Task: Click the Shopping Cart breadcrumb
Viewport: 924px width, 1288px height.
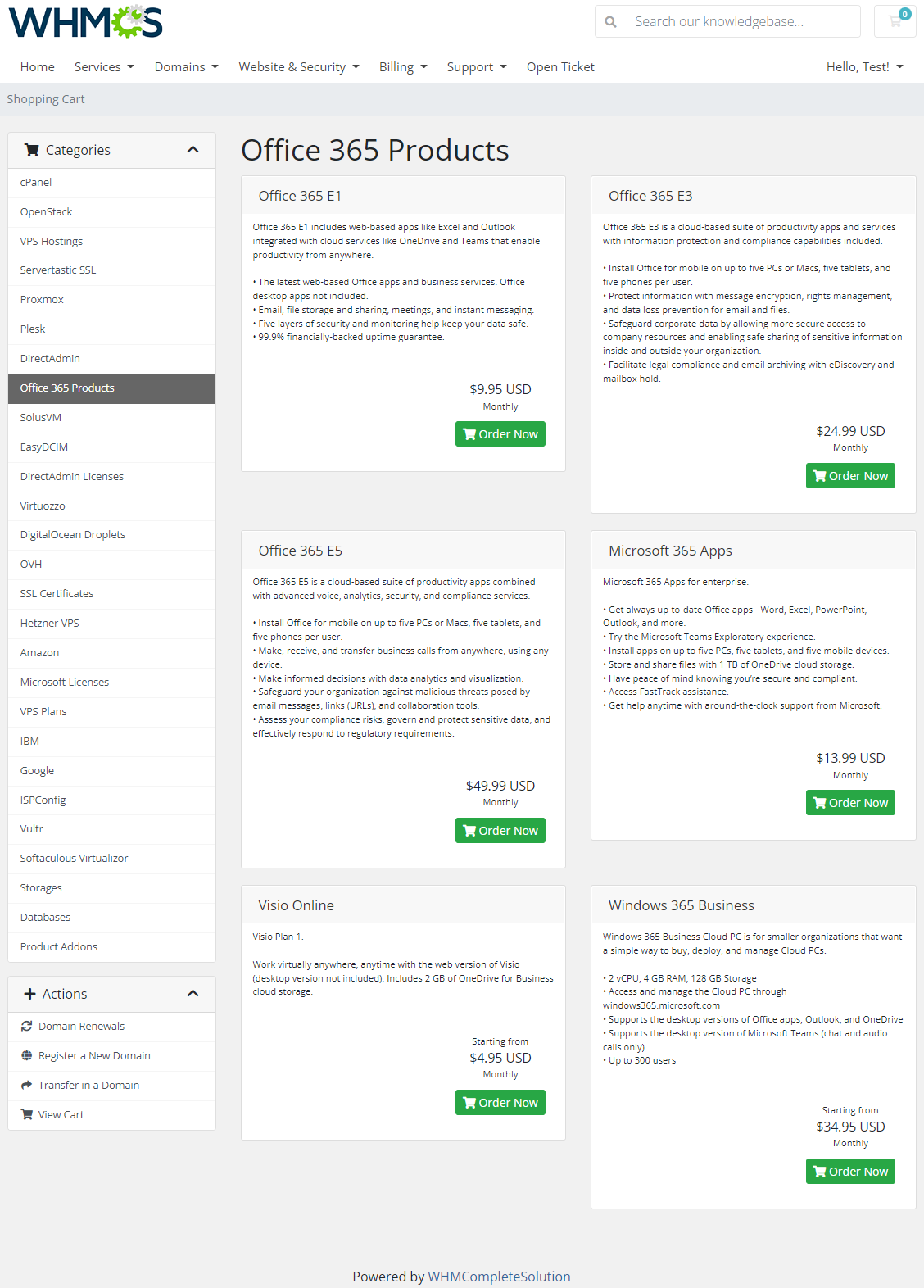Action: [46, 99]
